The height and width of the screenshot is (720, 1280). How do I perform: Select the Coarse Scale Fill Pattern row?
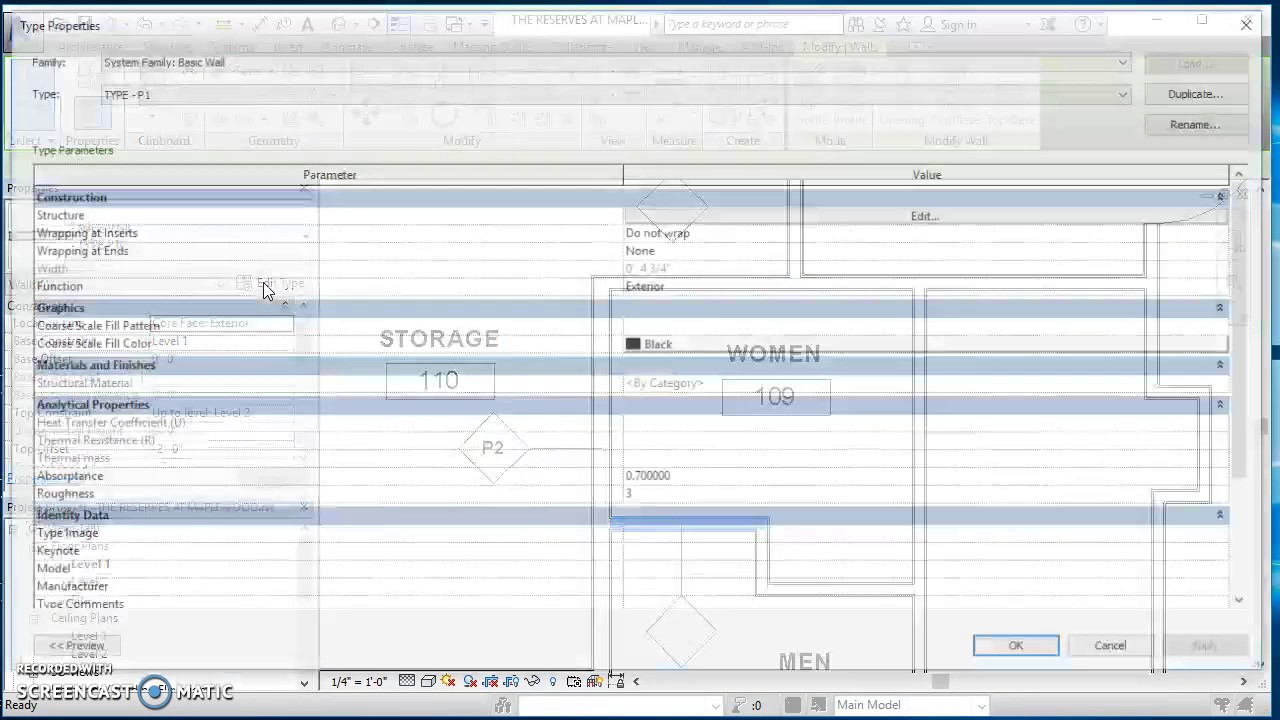point(631,326)
